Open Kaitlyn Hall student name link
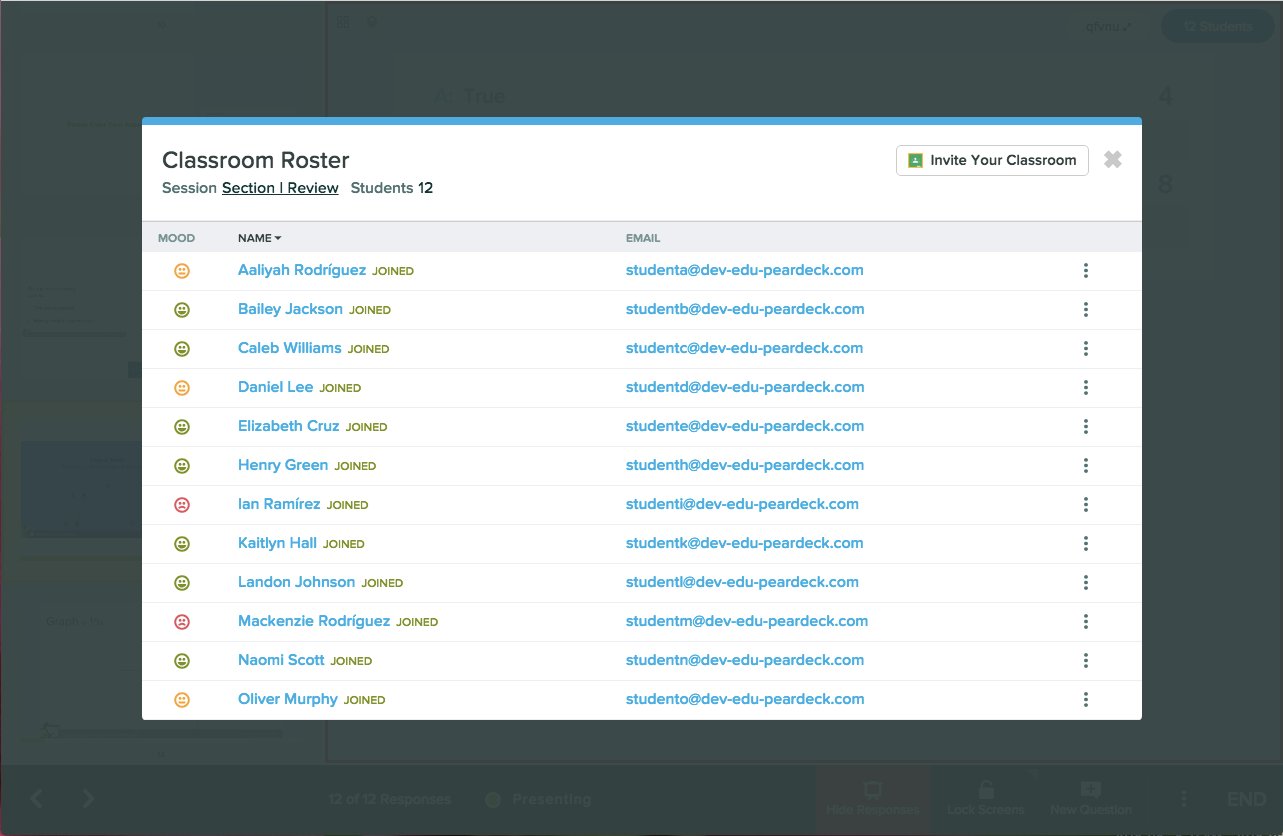This screenshot has width=1283, height=836. [277, 543]
